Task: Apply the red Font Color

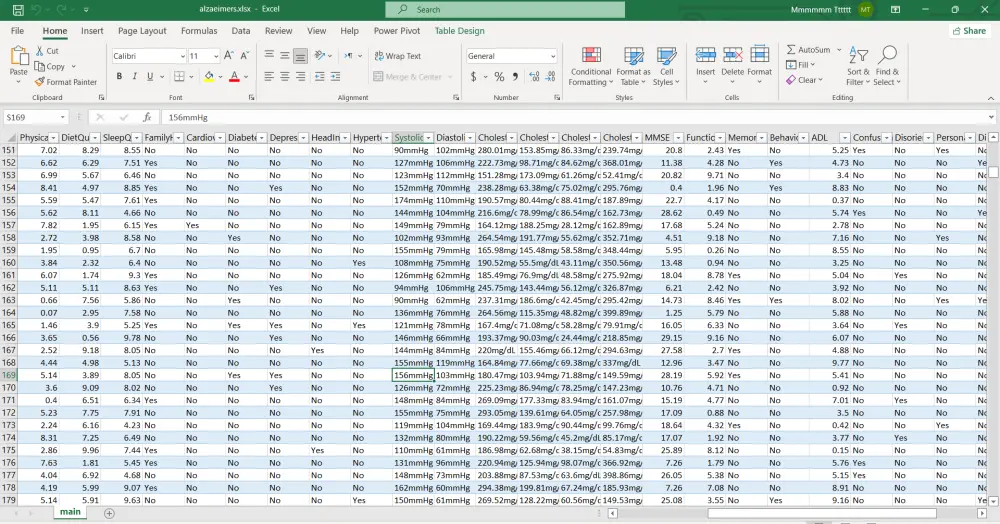Action: [234, 76]
